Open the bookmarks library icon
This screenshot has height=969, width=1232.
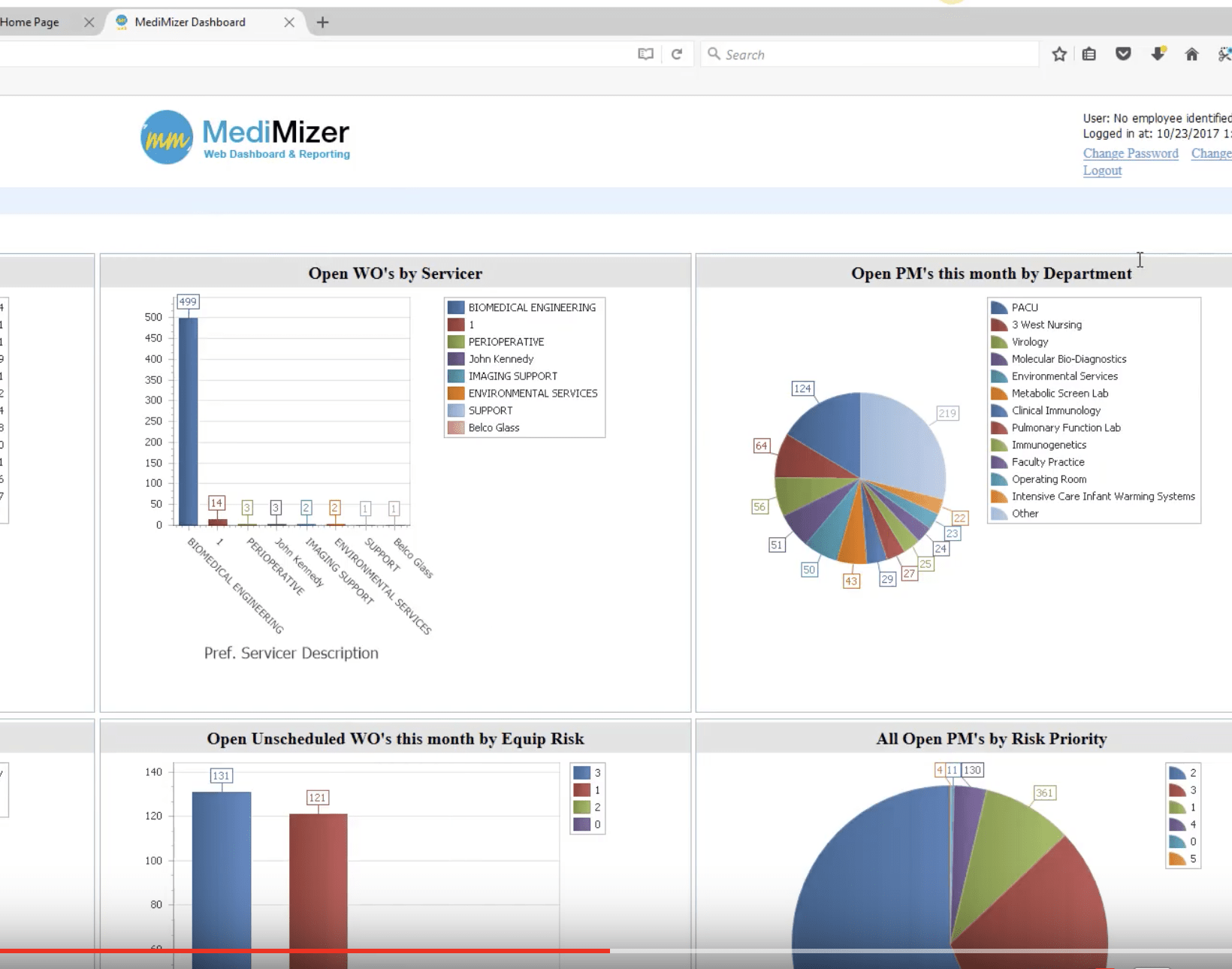coord(1089,53)
